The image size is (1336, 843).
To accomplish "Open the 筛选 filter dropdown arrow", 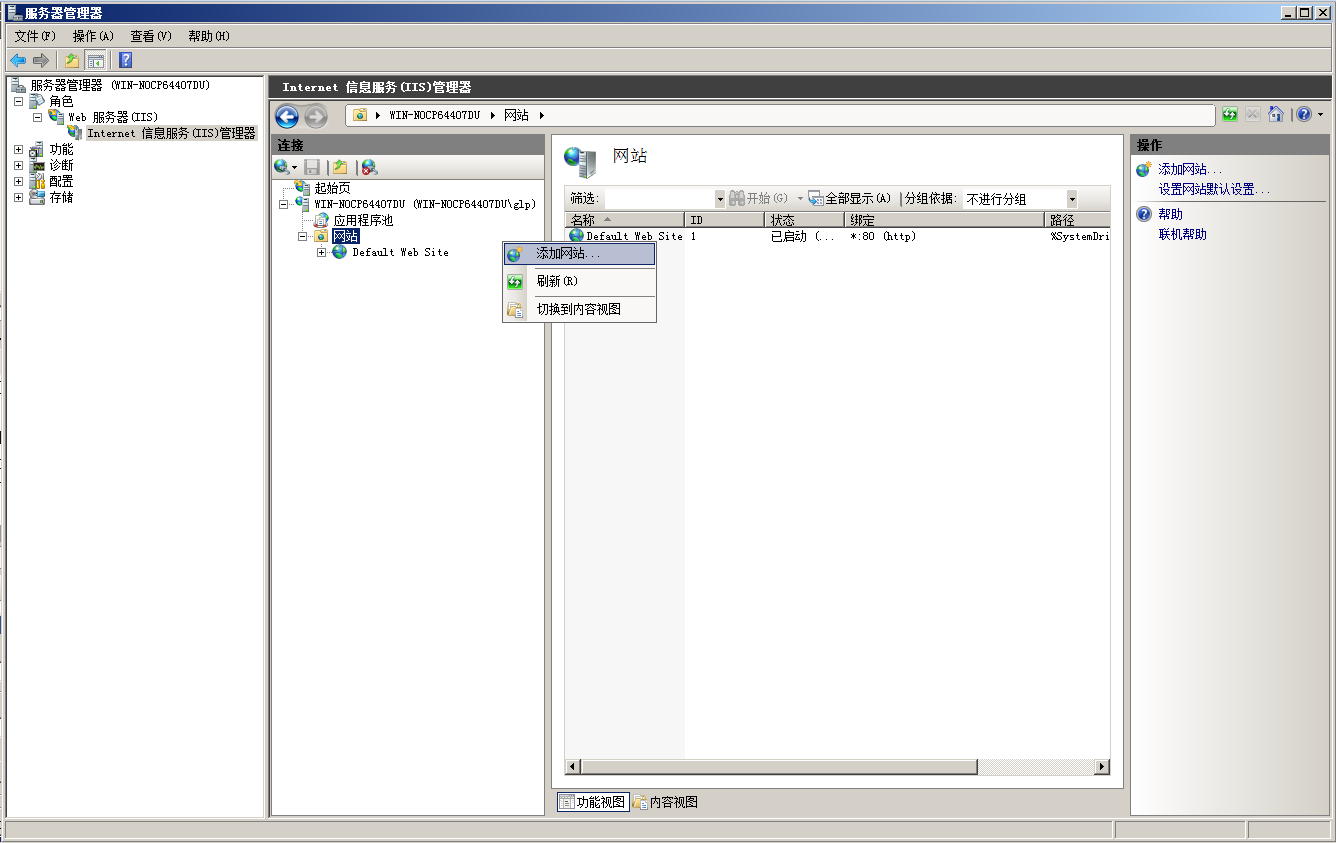I will [x=719, y=199].
